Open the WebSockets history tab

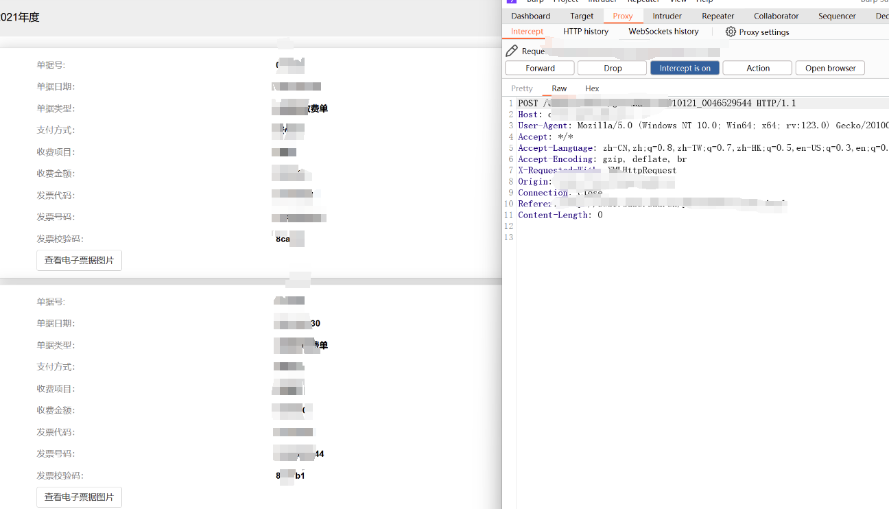[x=663, y=31]
